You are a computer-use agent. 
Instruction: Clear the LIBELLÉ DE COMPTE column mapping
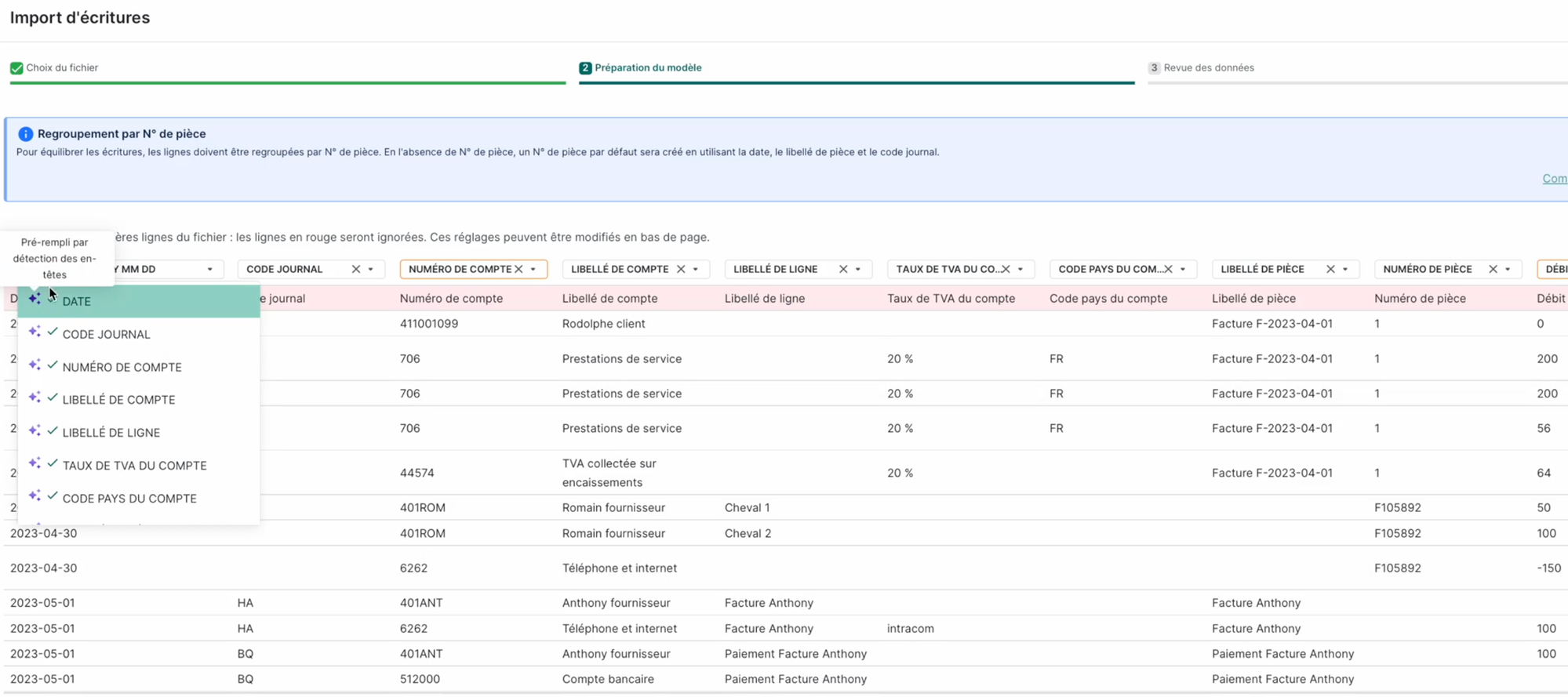coord(681,269)
